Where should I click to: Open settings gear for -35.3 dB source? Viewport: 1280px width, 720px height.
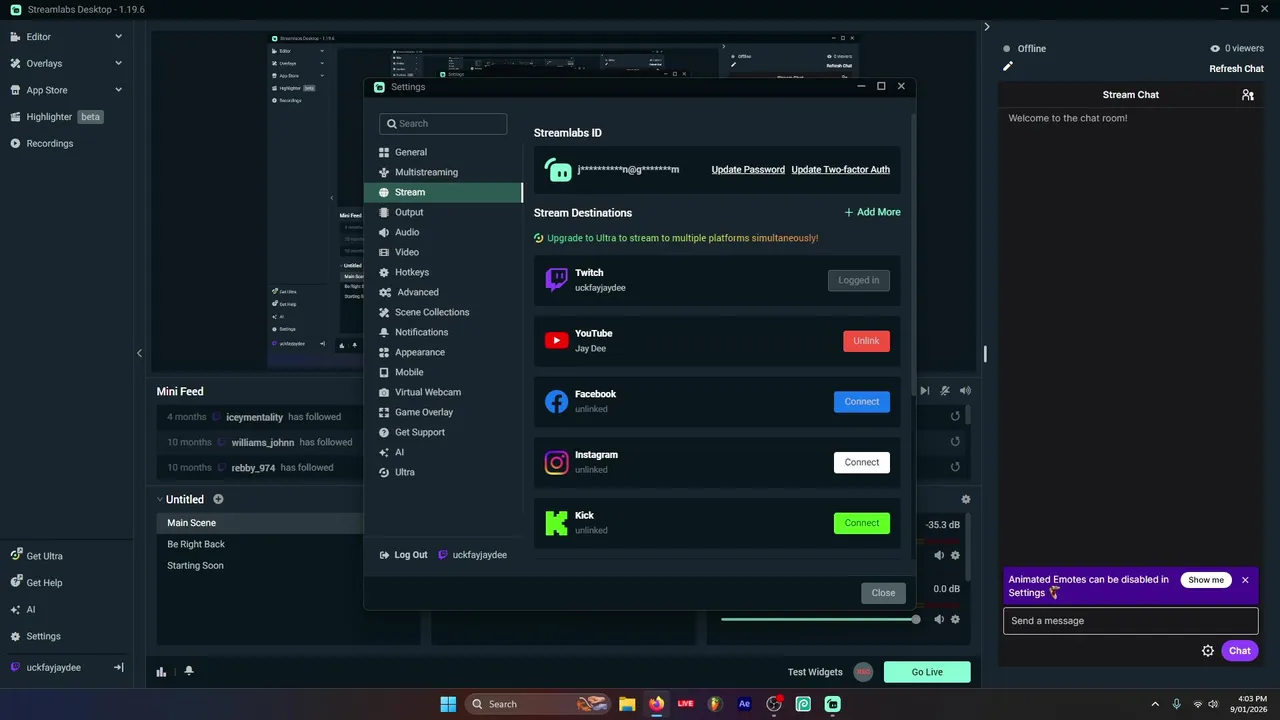(955, 555)
